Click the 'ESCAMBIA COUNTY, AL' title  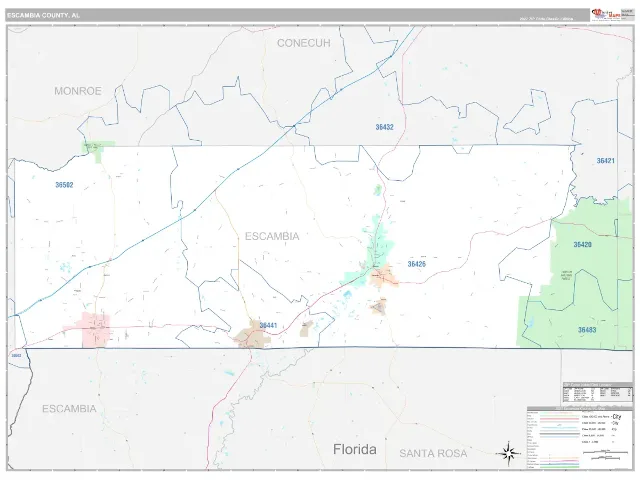tap(43, 16)
